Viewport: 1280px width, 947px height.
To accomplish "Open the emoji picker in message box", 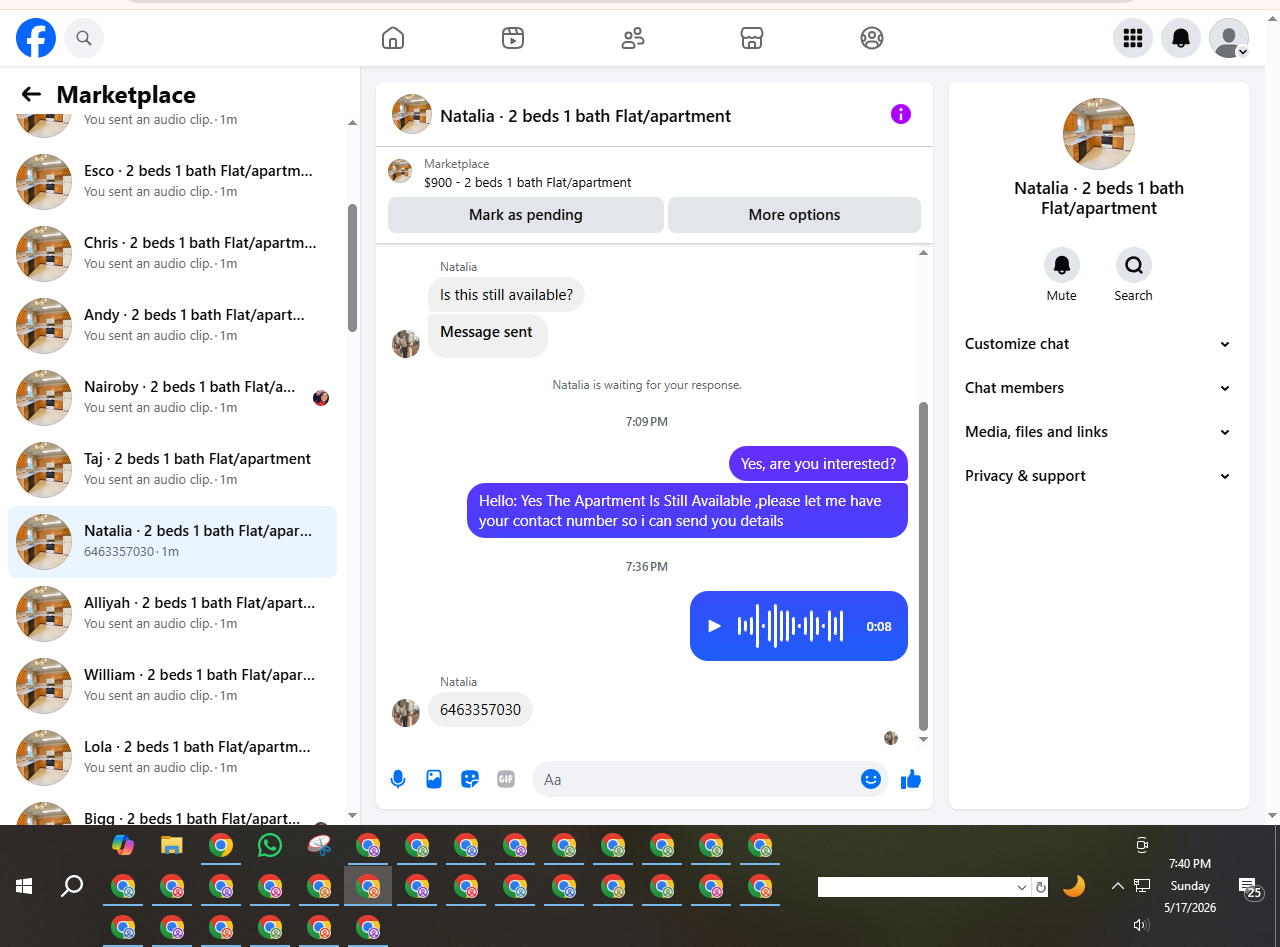I will coord(871,779).
